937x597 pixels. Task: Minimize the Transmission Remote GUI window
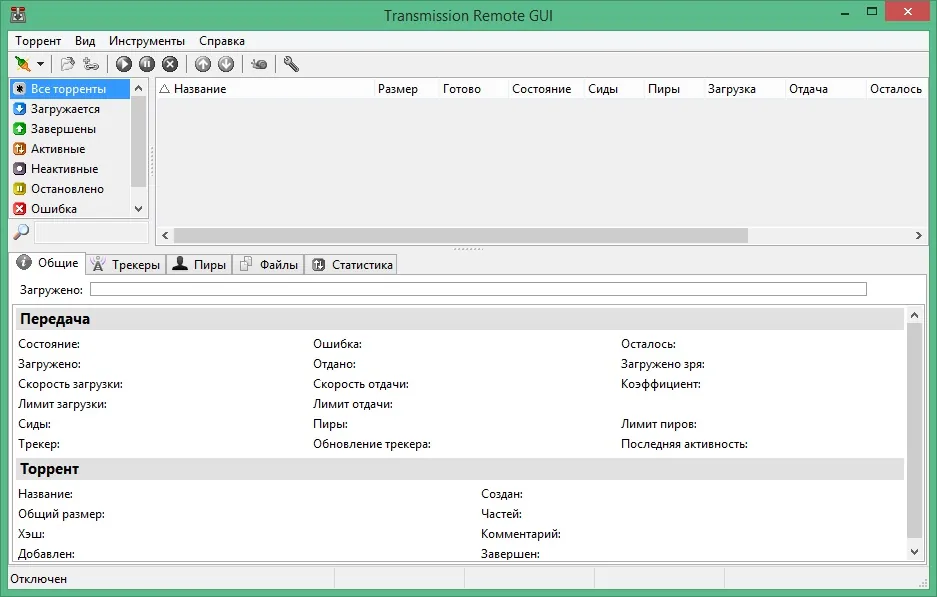[845, 13]
